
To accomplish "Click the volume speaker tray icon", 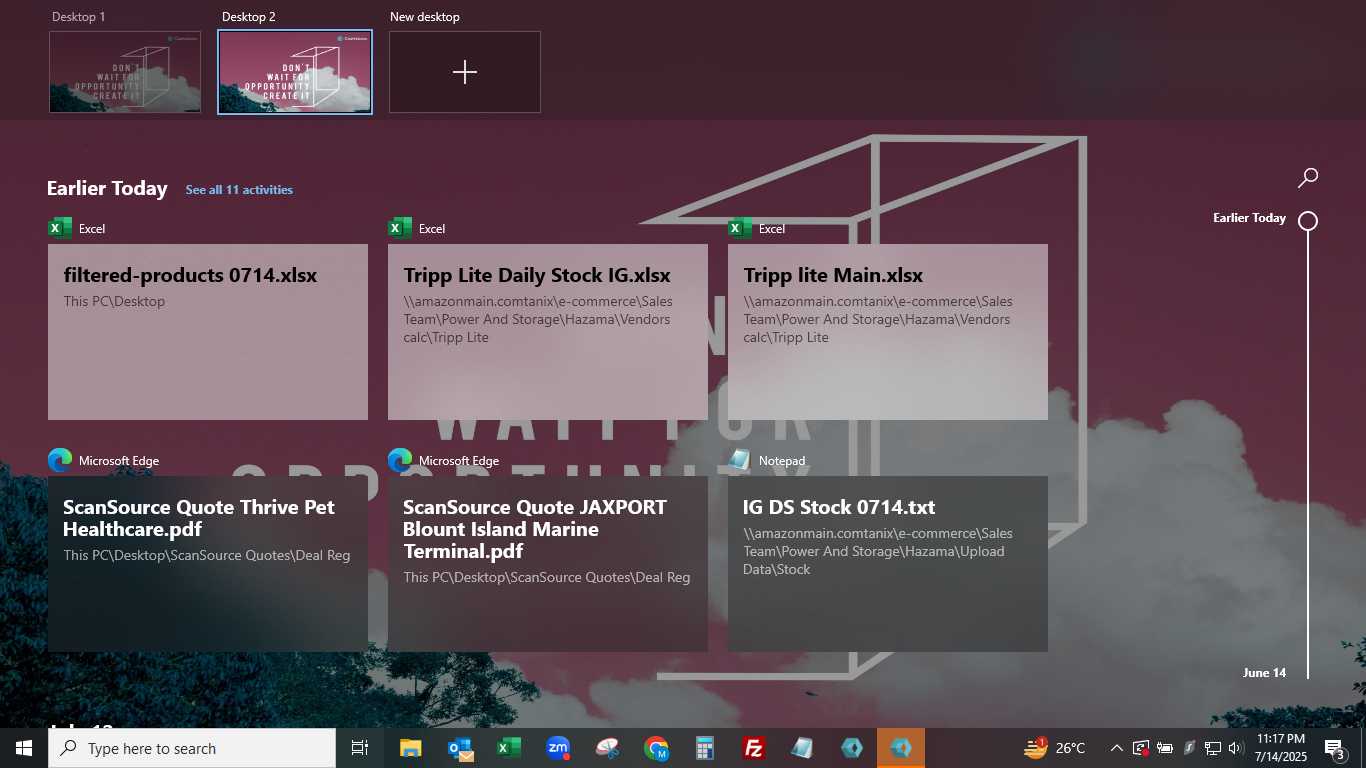I will click(x=1236, y=748).
